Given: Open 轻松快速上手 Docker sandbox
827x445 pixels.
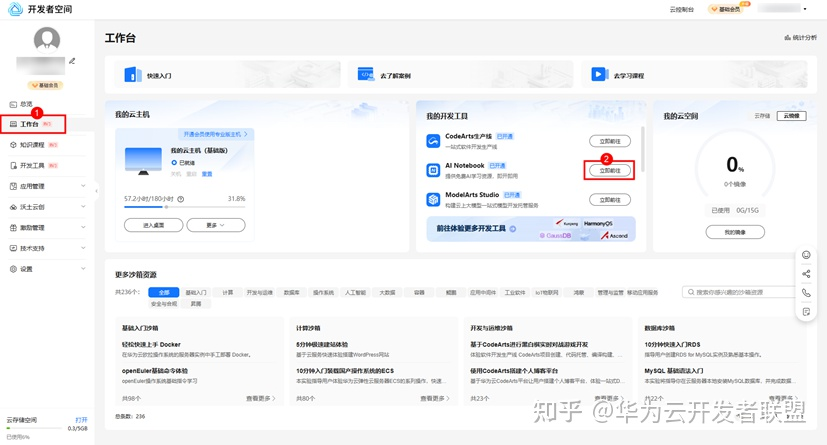Looking at the screenshot, I should tap(151, 344).
